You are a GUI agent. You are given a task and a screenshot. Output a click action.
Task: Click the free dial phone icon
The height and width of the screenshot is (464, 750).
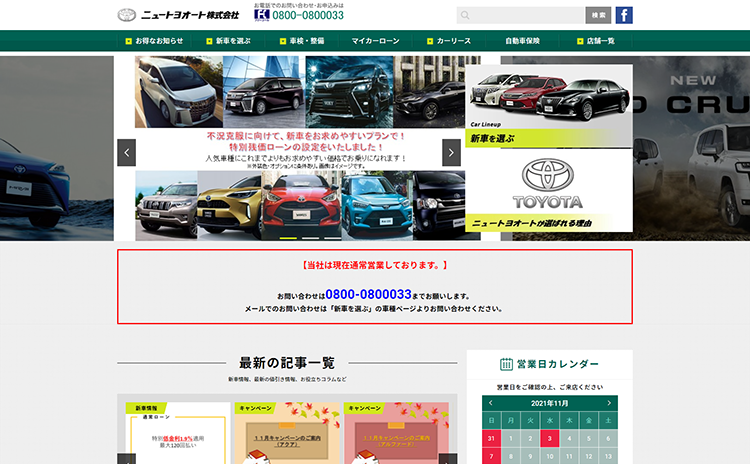(x=262, y=15)
